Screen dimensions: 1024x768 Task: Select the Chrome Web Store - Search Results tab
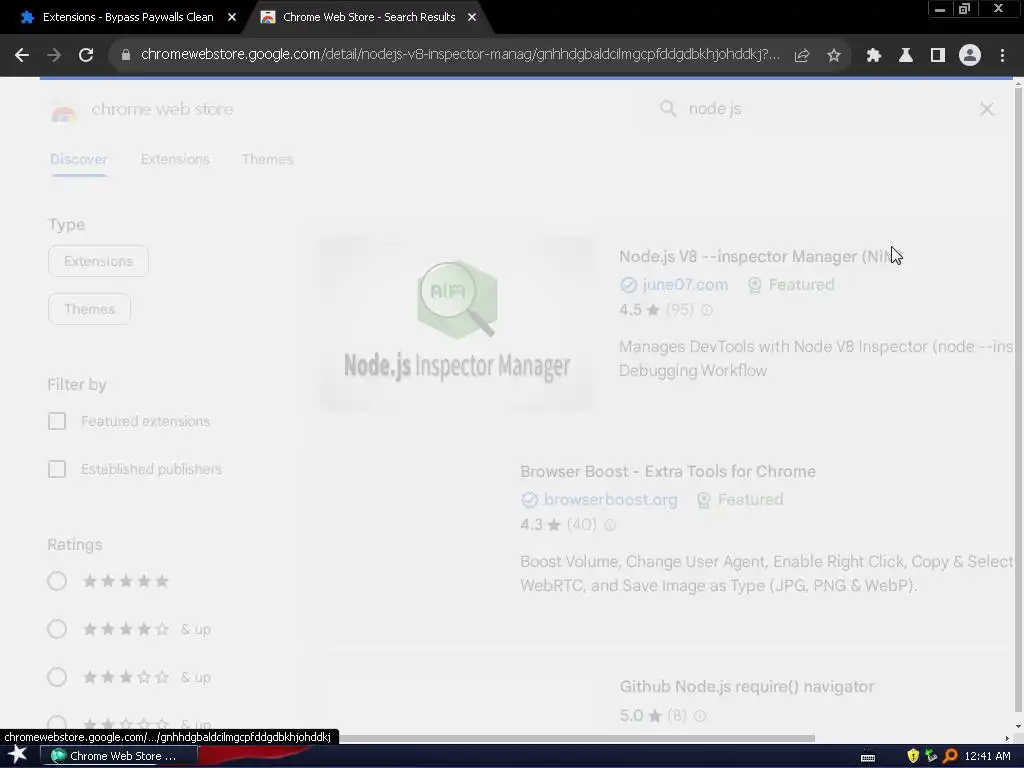point(369,18)
